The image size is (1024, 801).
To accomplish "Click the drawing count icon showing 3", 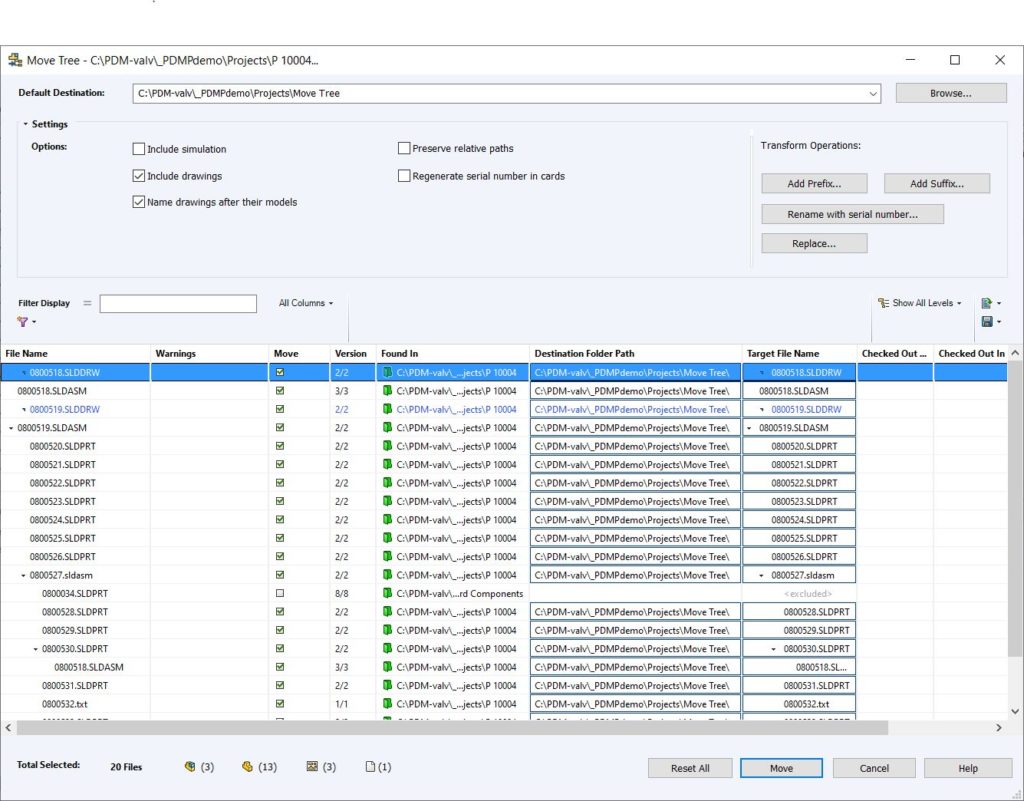I will 312,767.
